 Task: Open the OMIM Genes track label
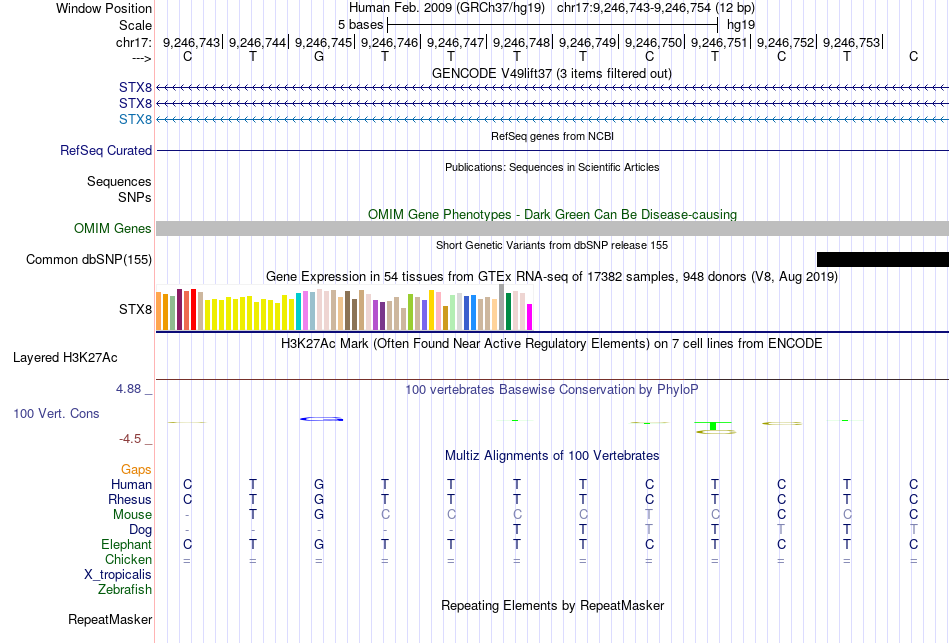click(113, 228)
